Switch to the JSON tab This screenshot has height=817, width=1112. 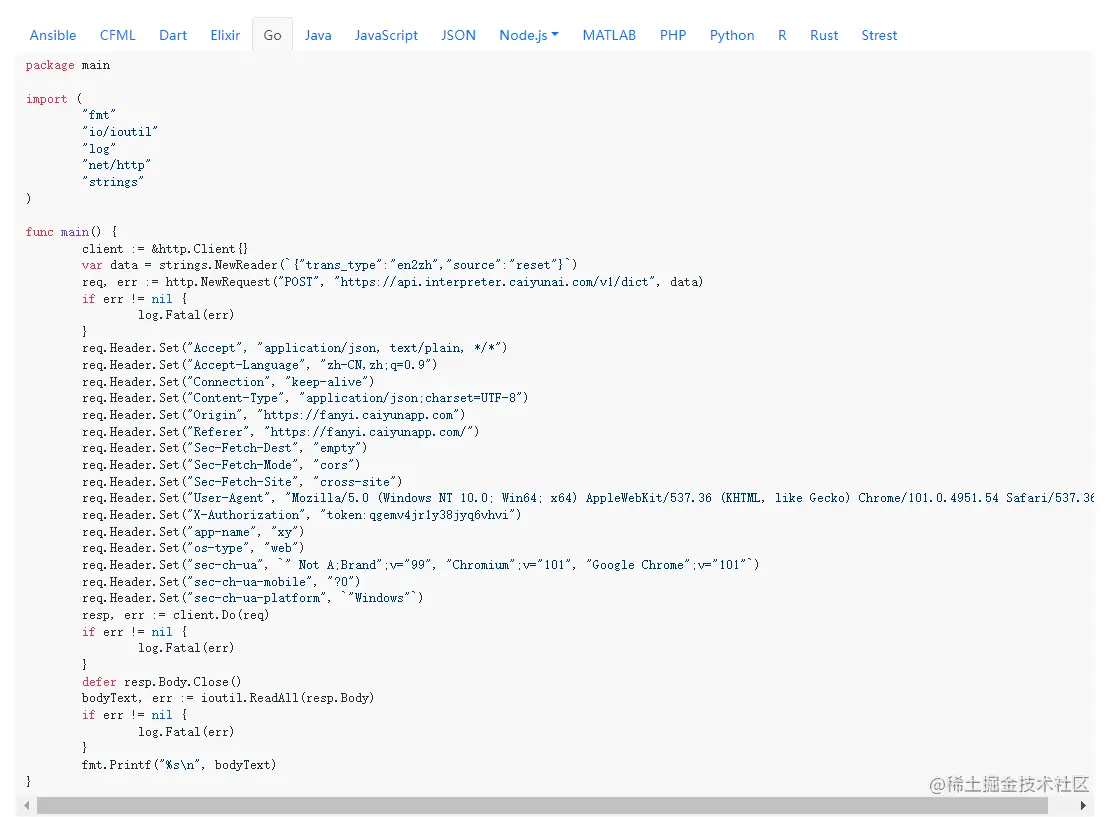[458, 35]
